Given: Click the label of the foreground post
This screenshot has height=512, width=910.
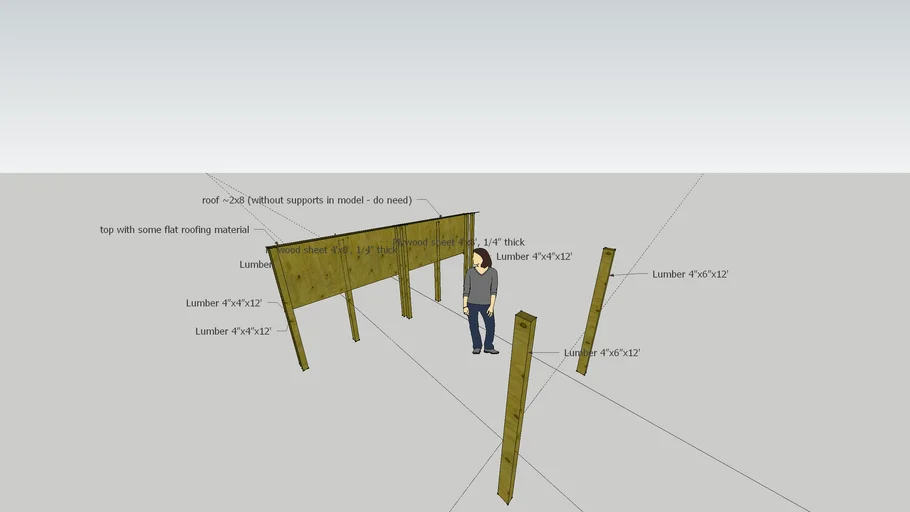Looking at the screenshot, I should (602, 353).
